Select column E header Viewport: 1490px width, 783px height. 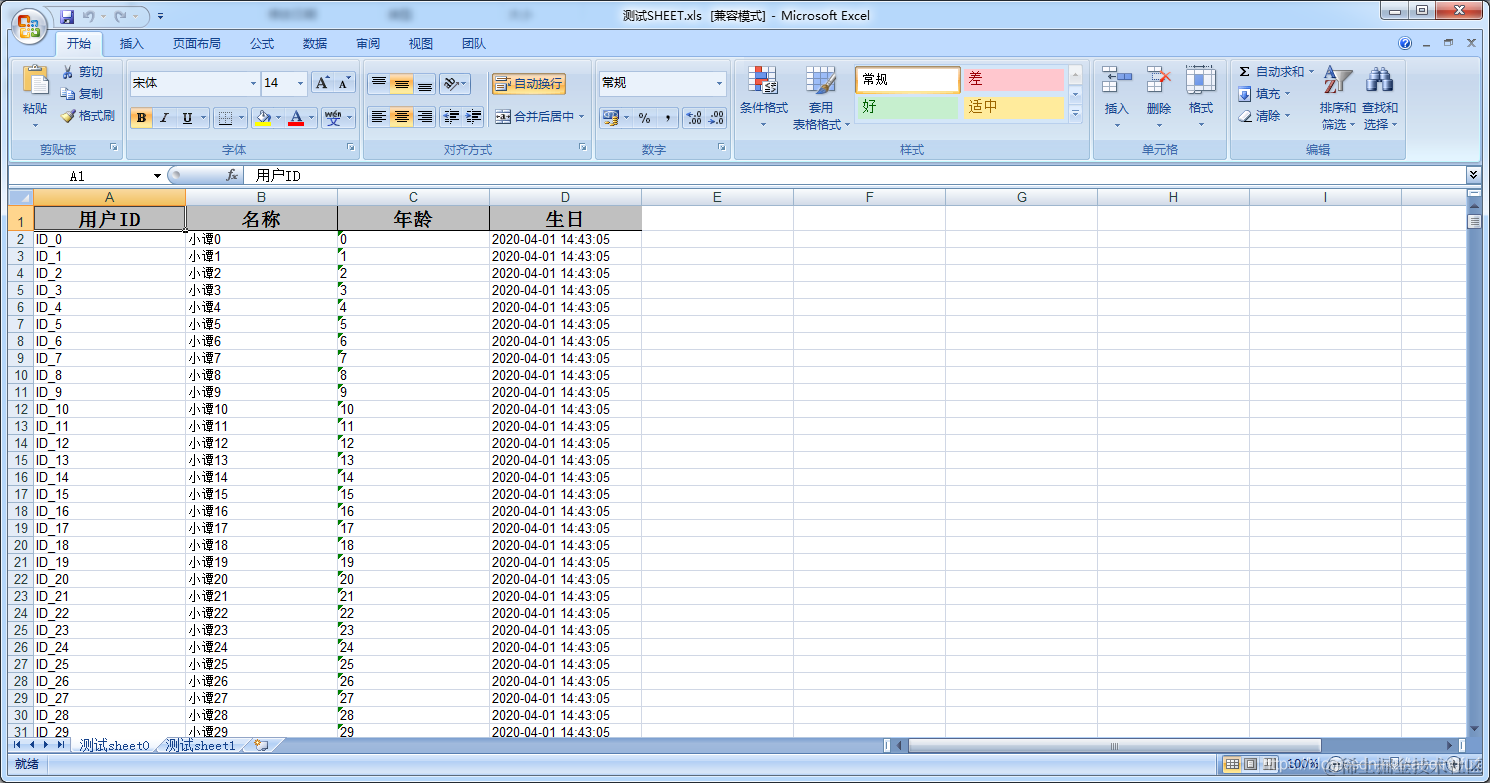[717, 197]
